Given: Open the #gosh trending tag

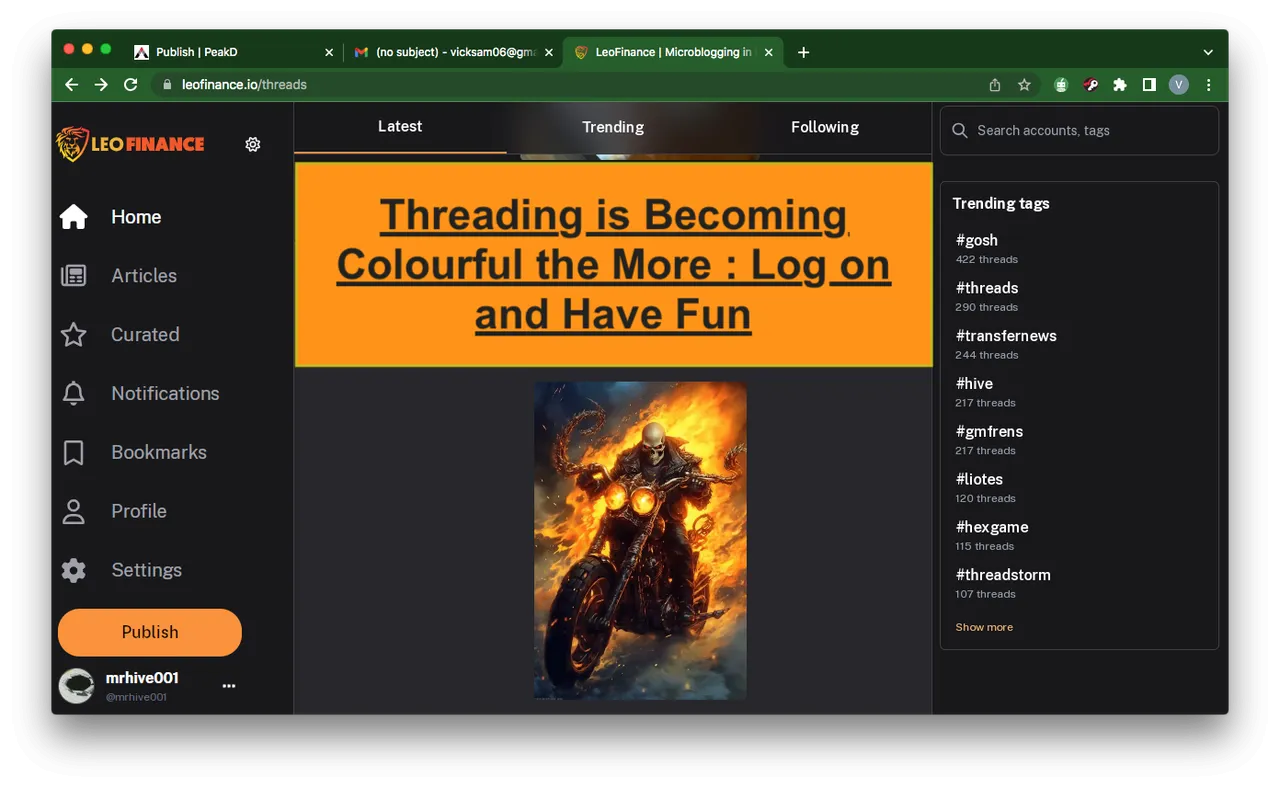Looking at the screenshot, I should [x=977, y=240].
